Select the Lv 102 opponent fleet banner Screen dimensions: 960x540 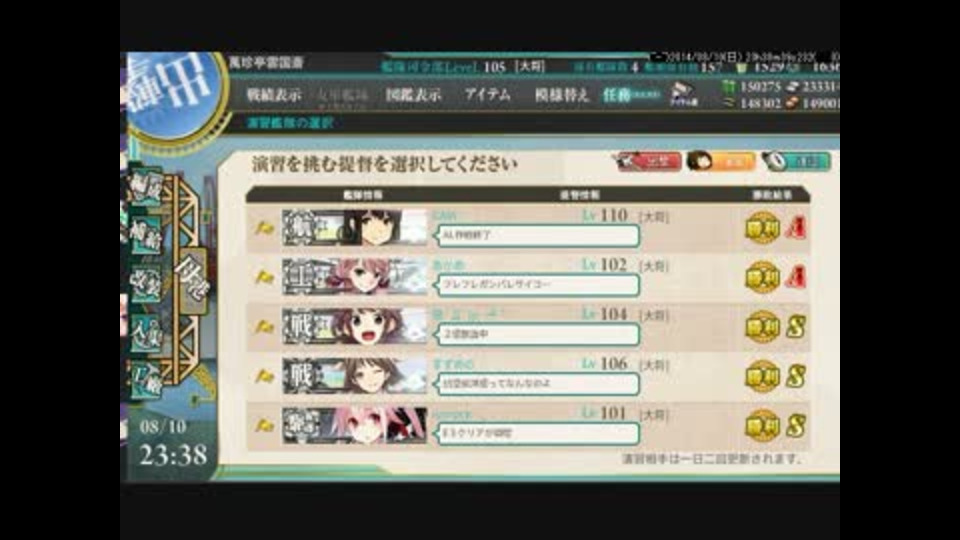(x=354, y=277)
